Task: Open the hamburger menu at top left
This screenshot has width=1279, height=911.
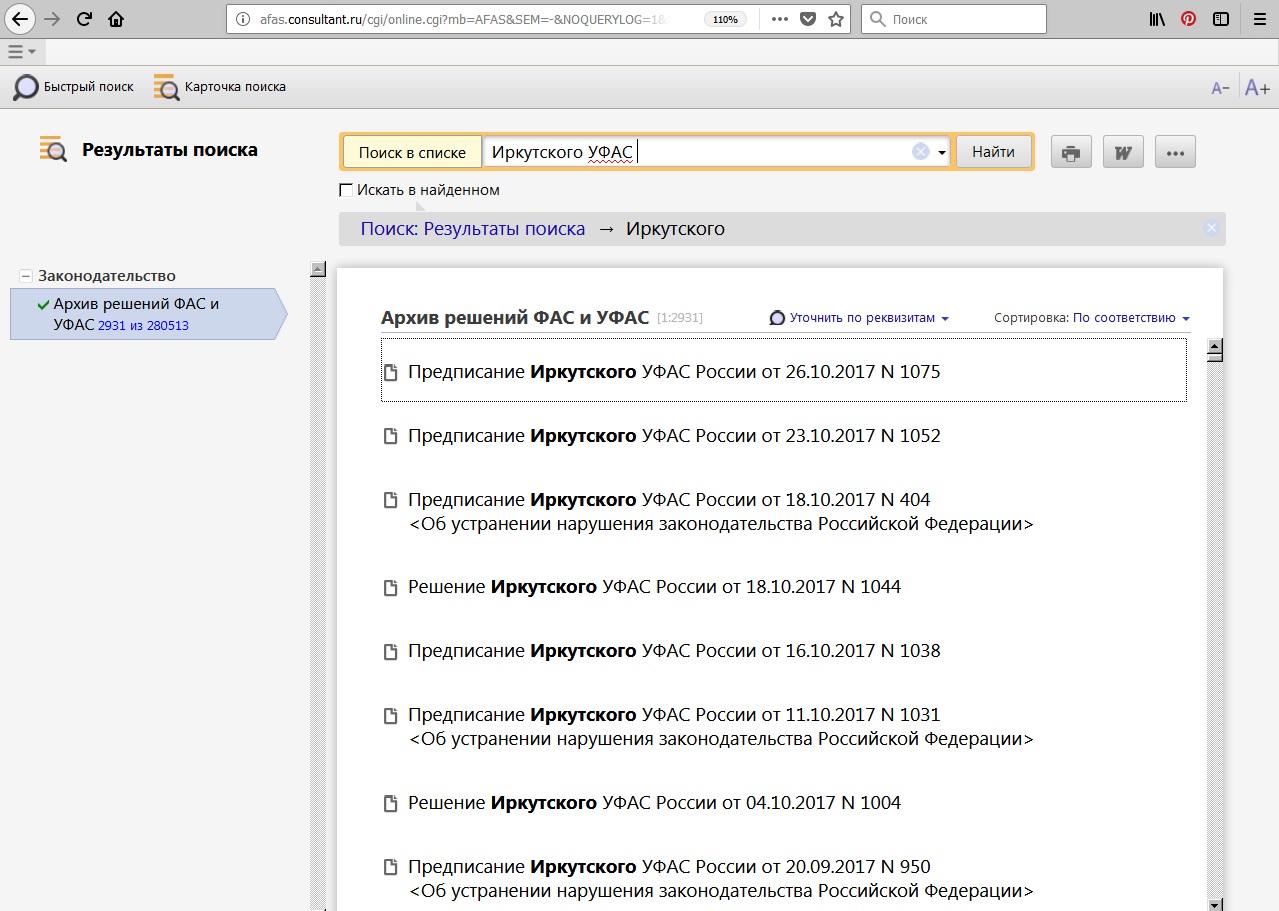Action: pyautogui.click(x=21, y=51)
